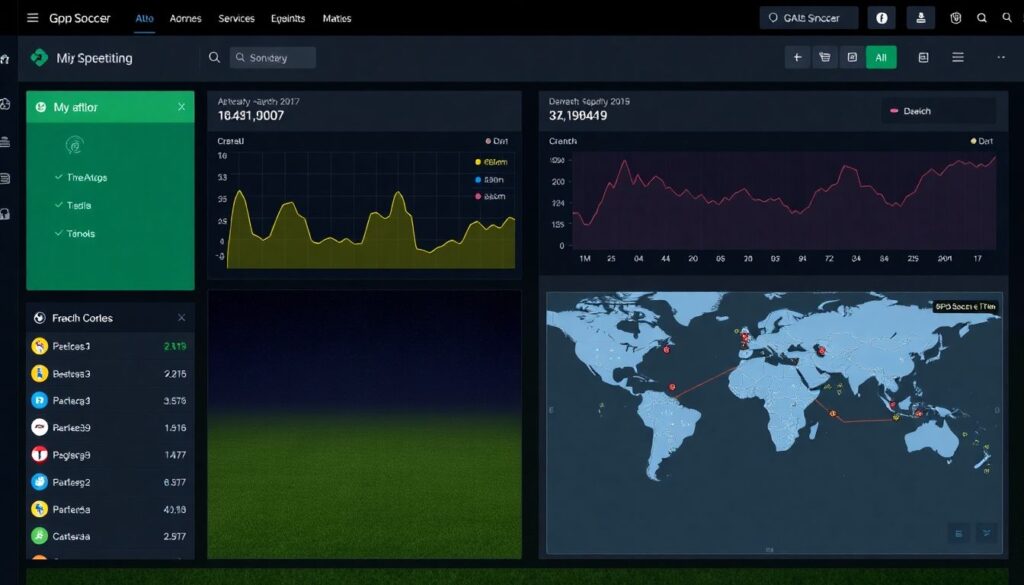Image resolution: width=1024 pixels, height=585 pixels.
Task: Close the My aftlor panel
Action: point(181,107)
